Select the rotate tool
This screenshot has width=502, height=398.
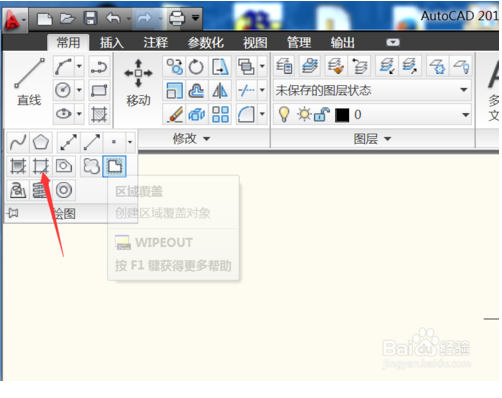tap(196, 67)
